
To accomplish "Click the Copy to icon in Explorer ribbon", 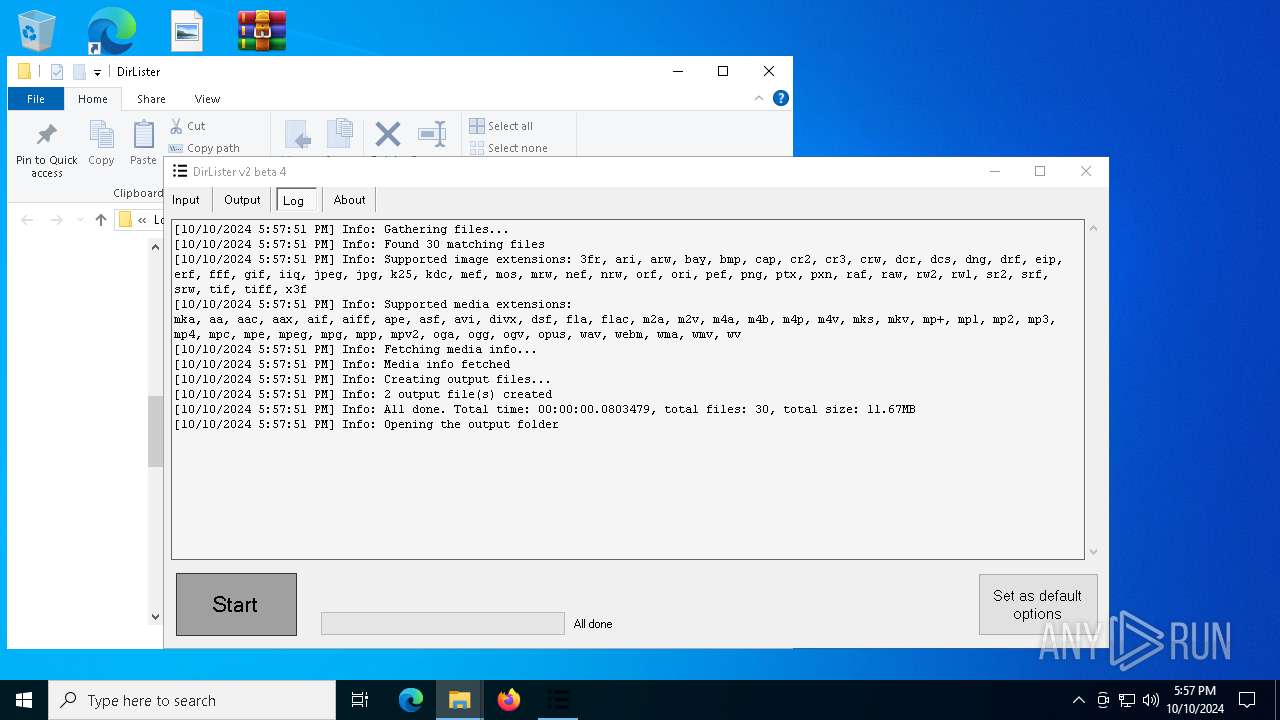I will [340, 135].
